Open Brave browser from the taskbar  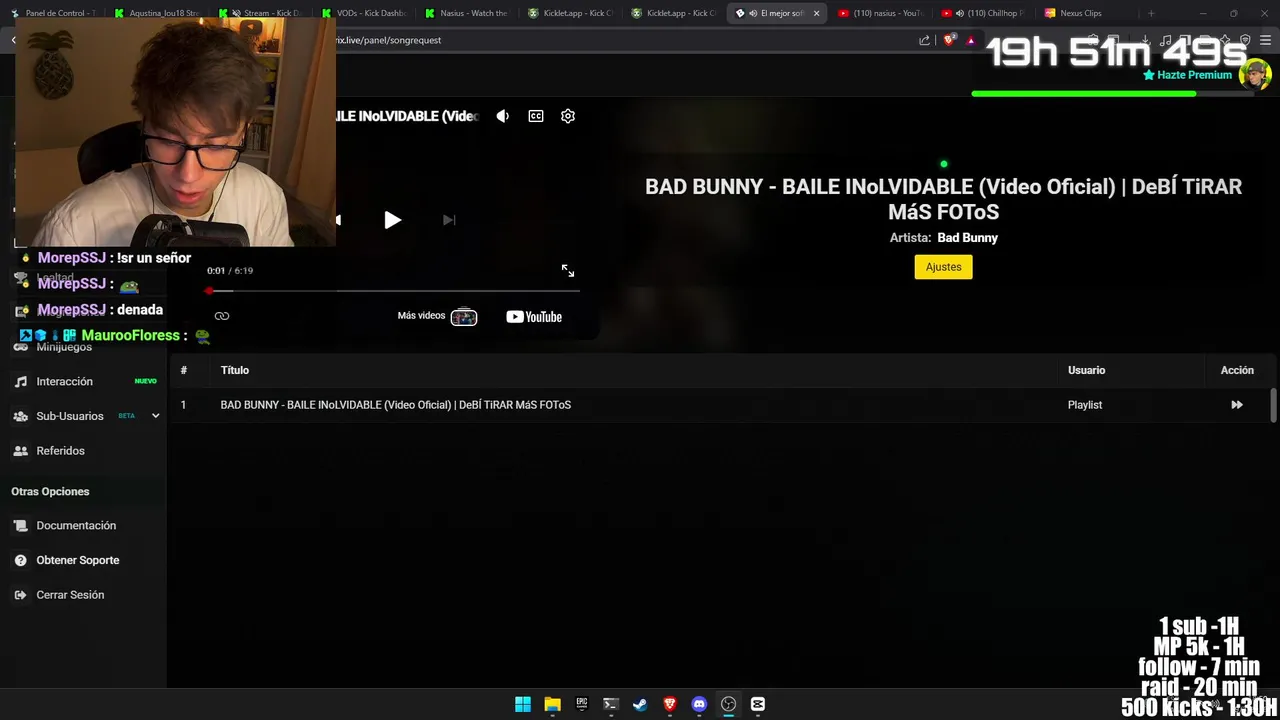670,704
